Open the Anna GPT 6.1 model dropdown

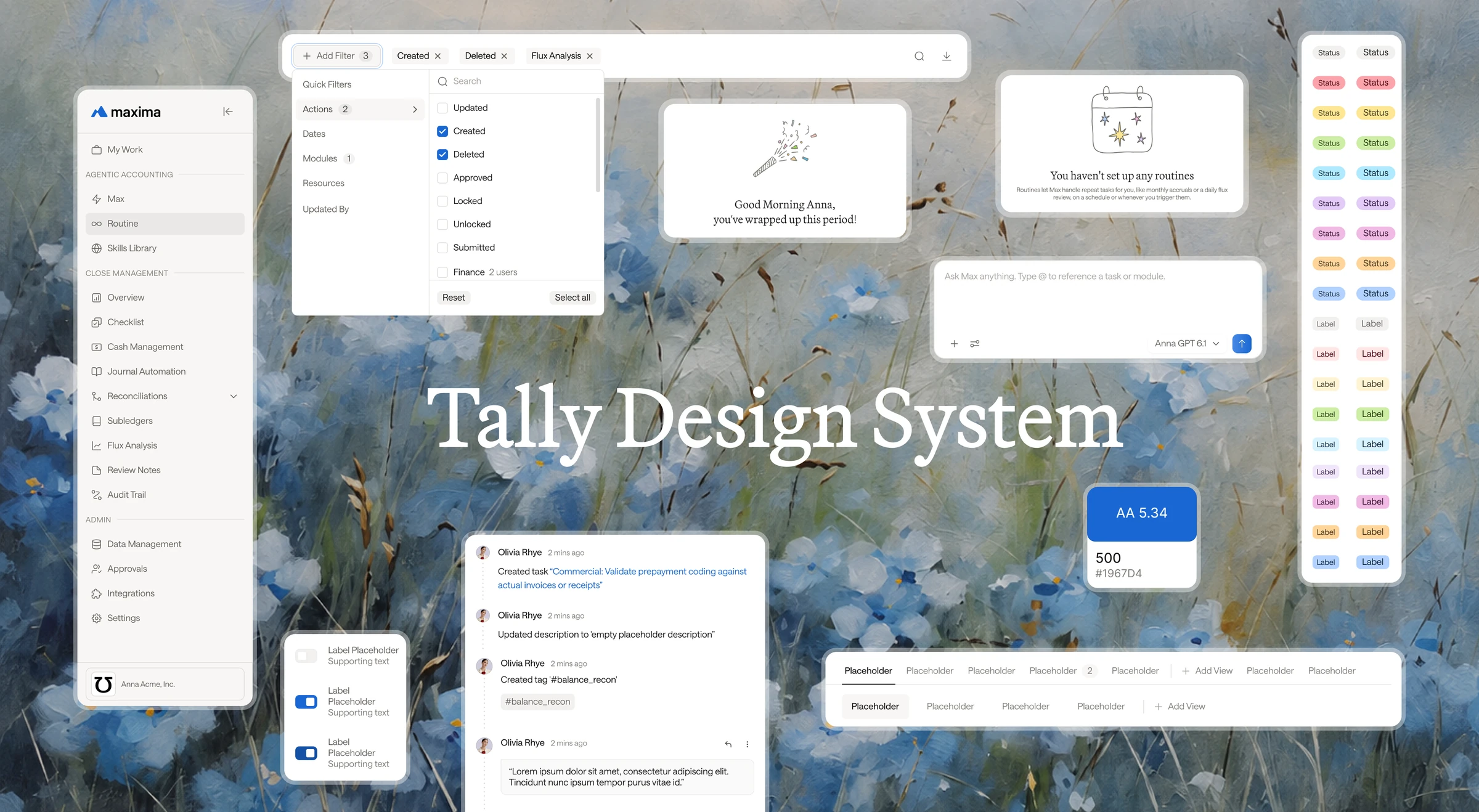[1187, 343]
